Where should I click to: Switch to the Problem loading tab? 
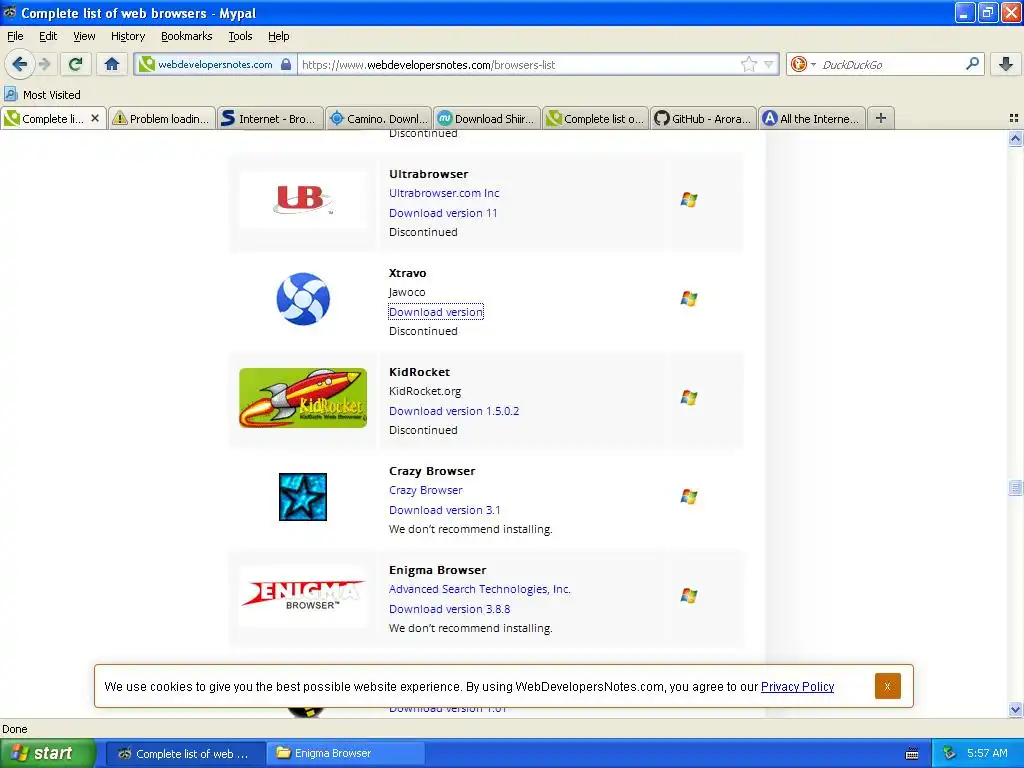[161, 118]
